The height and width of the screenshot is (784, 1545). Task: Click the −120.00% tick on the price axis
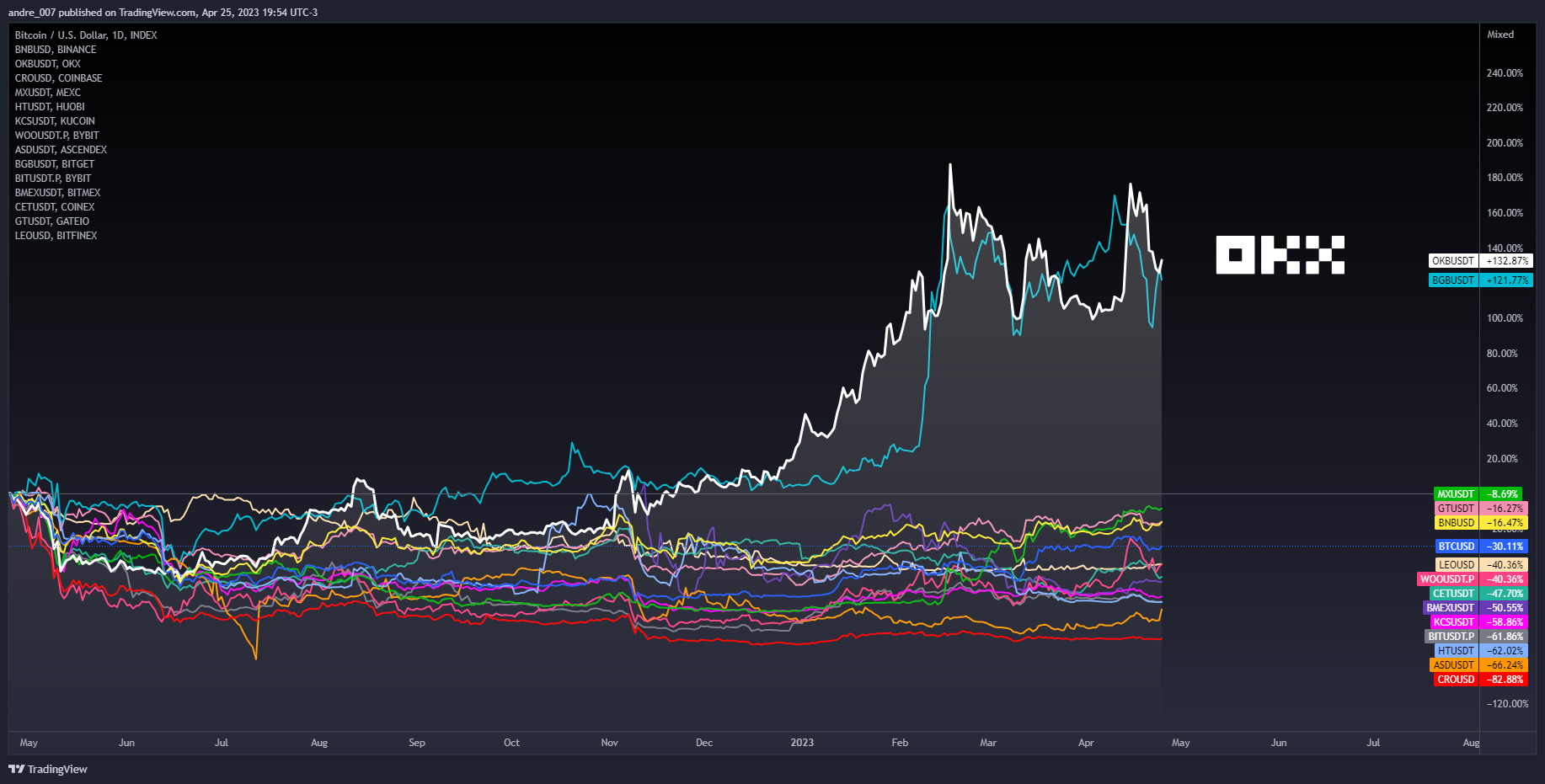click(1507, 704)
